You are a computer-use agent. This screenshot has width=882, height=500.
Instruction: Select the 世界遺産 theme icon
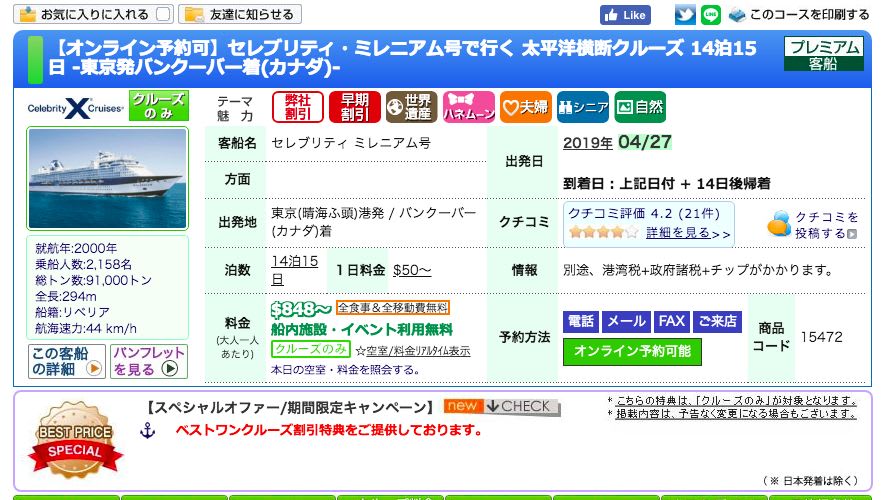(412, 107)
